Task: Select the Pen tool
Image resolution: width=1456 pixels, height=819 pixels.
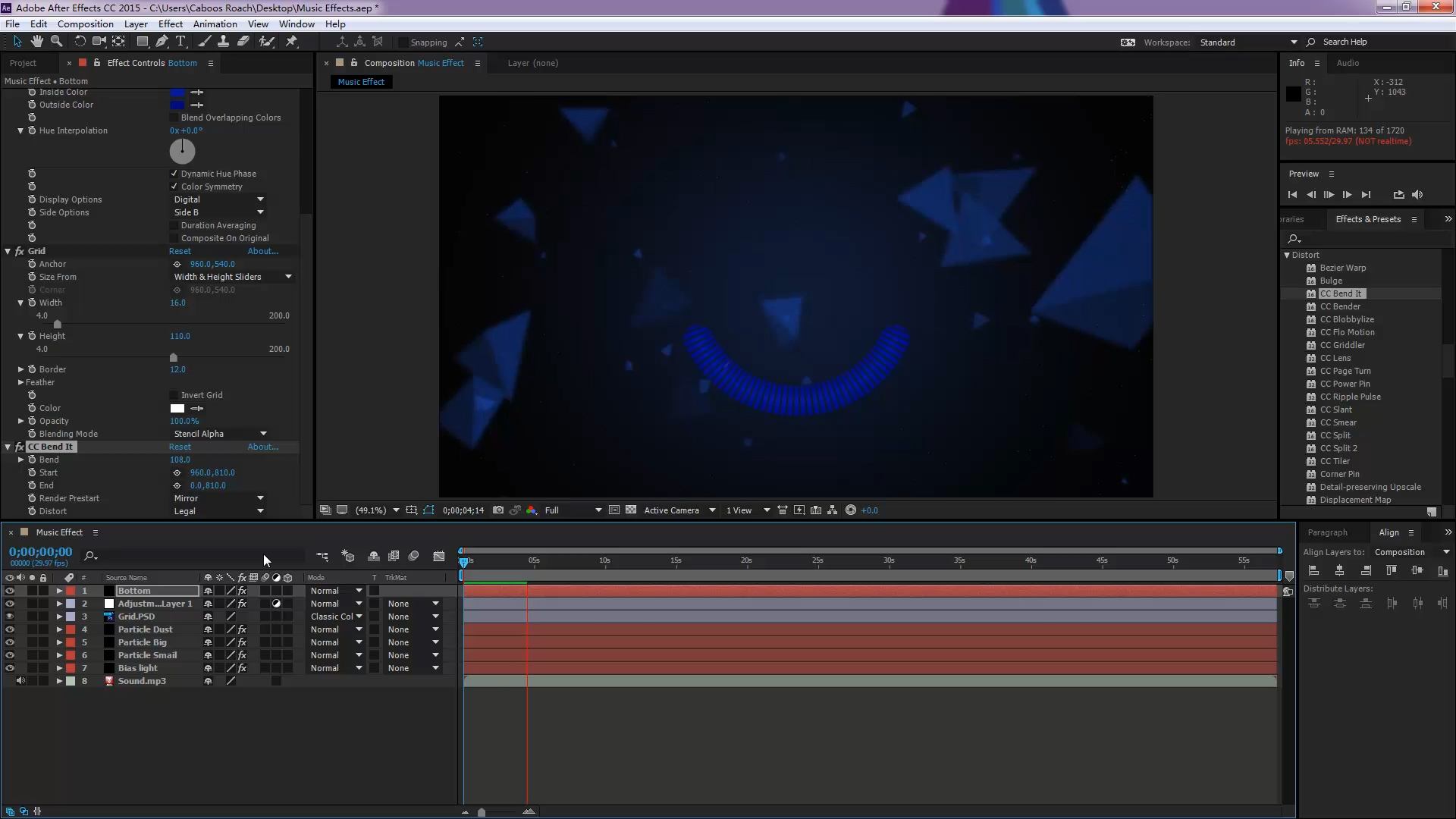Action: click(x=162, y=42)
